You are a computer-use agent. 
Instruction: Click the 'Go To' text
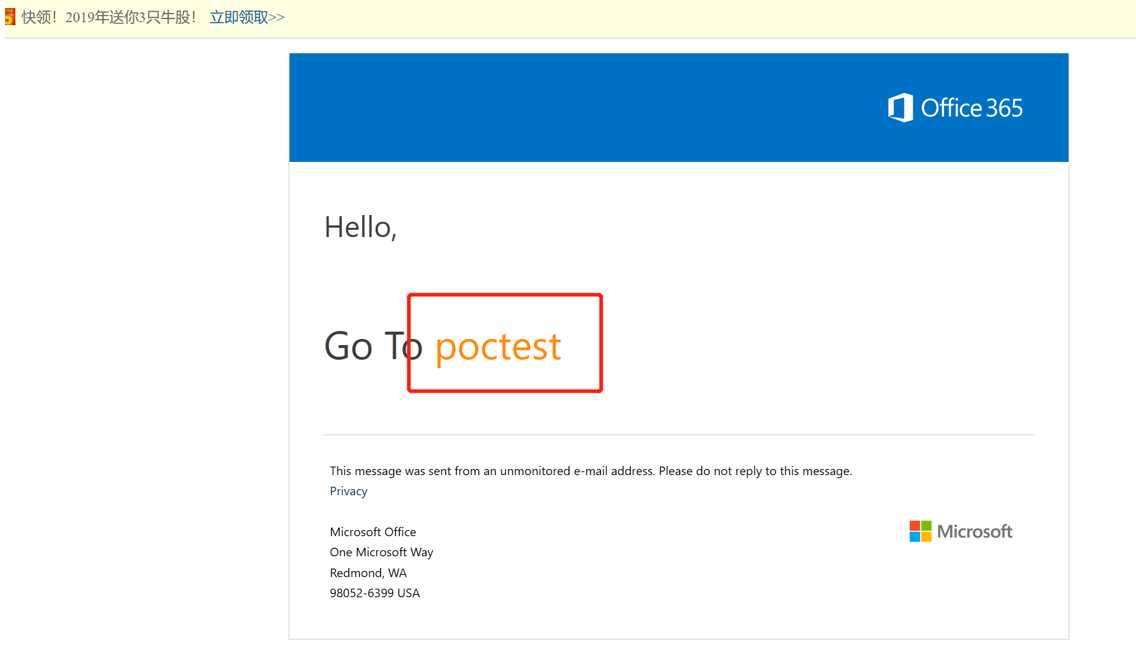[373, 346]
